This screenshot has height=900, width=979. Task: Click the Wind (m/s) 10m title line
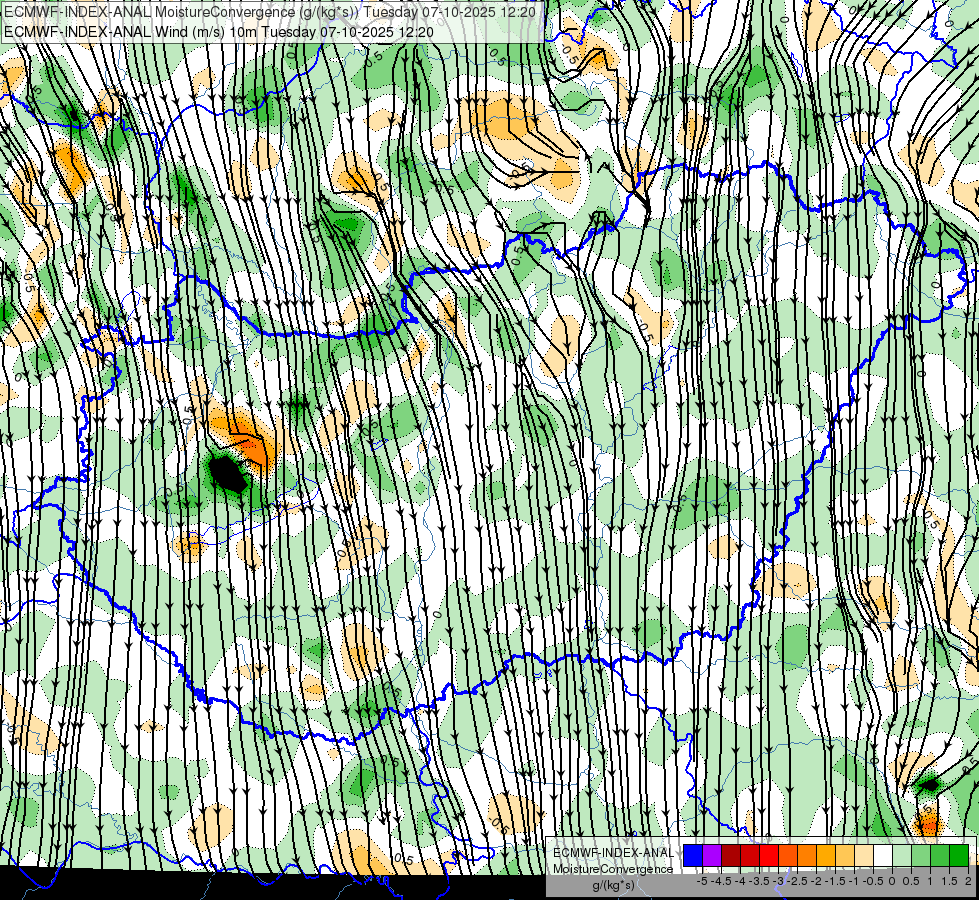(219, 32)
